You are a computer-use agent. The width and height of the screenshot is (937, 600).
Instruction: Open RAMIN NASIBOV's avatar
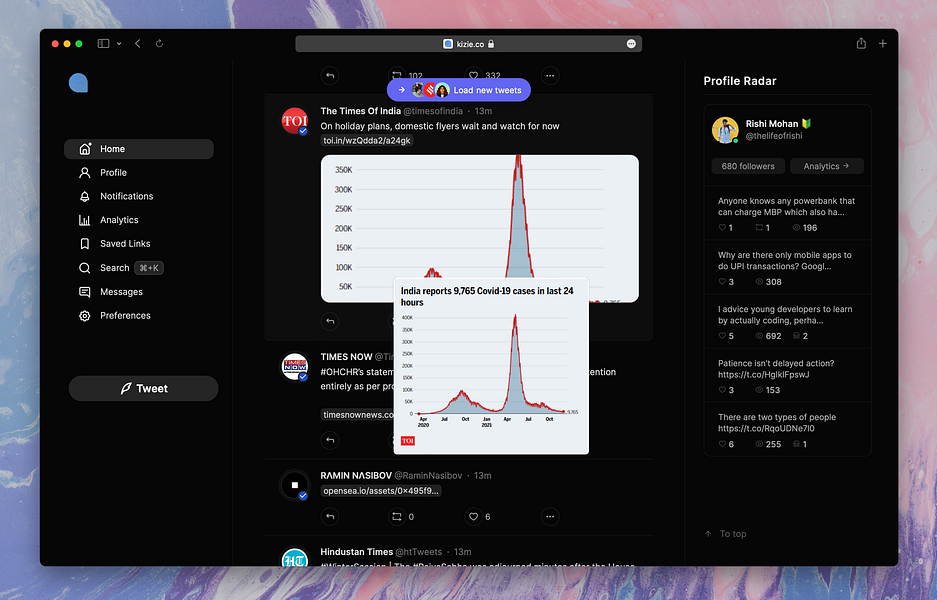click(x=295, y=485)
